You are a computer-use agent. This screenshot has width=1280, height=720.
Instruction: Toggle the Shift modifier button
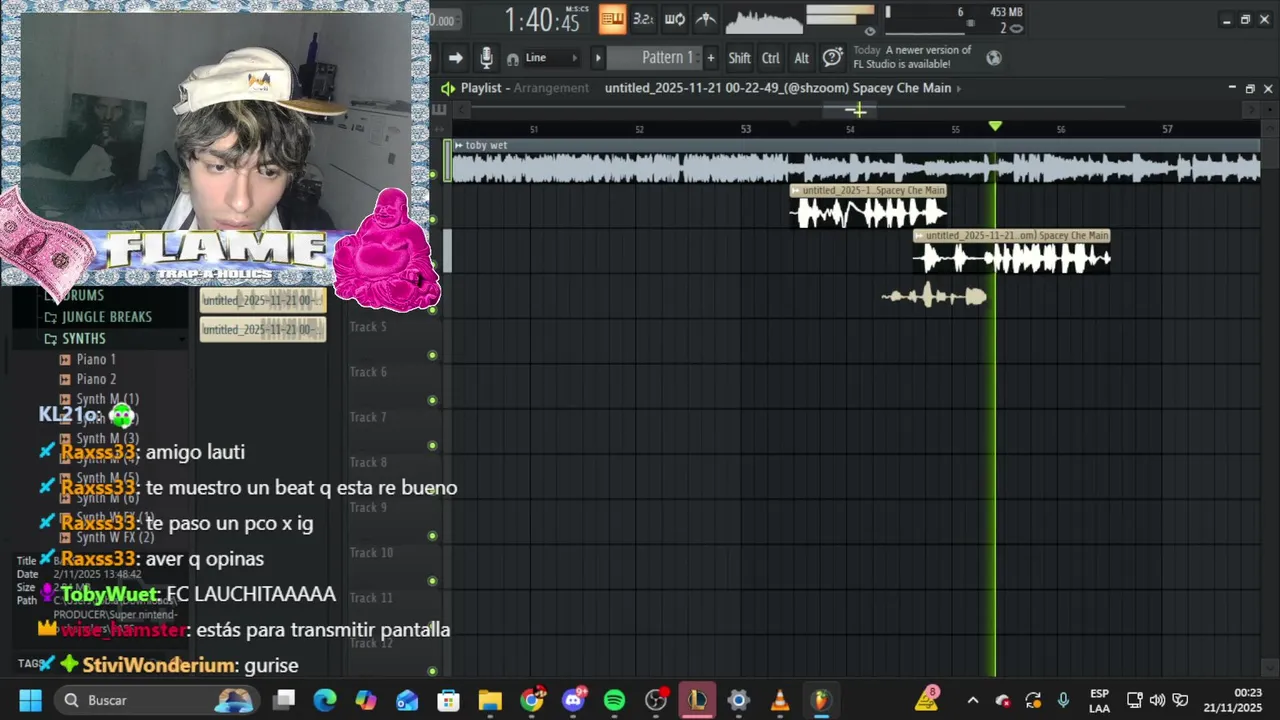click(x=739, y=58)
